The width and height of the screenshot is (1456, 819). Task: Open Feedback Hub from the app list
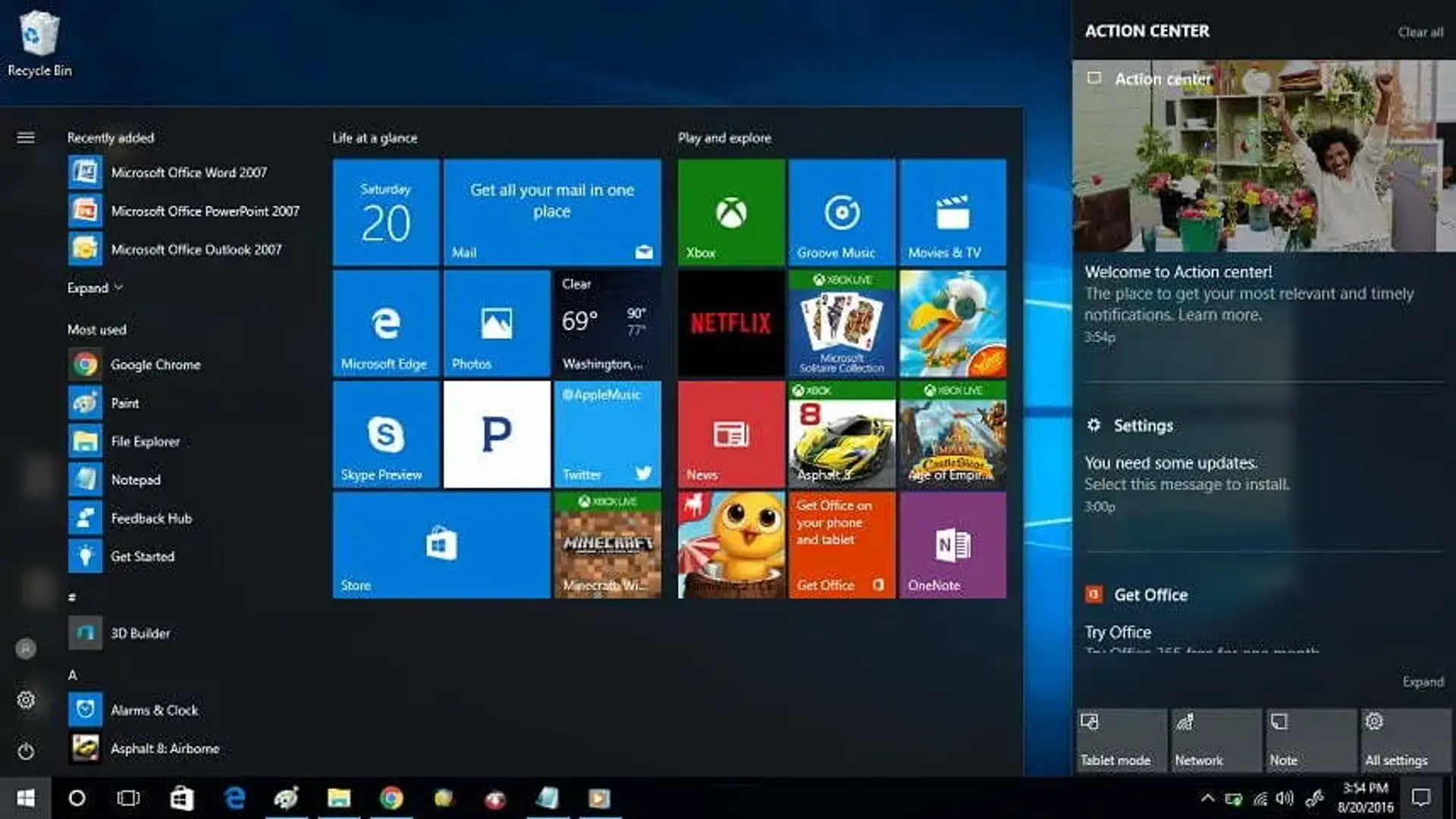186,519
